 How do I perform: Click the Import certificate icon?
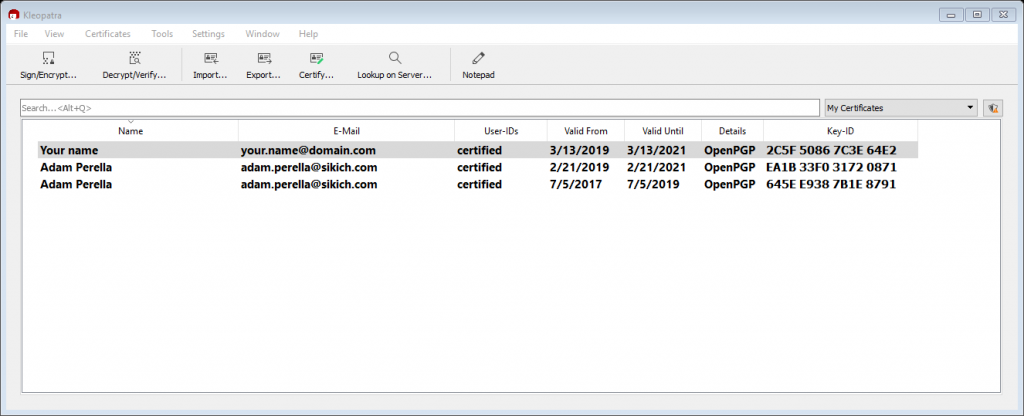pos(210,59)
